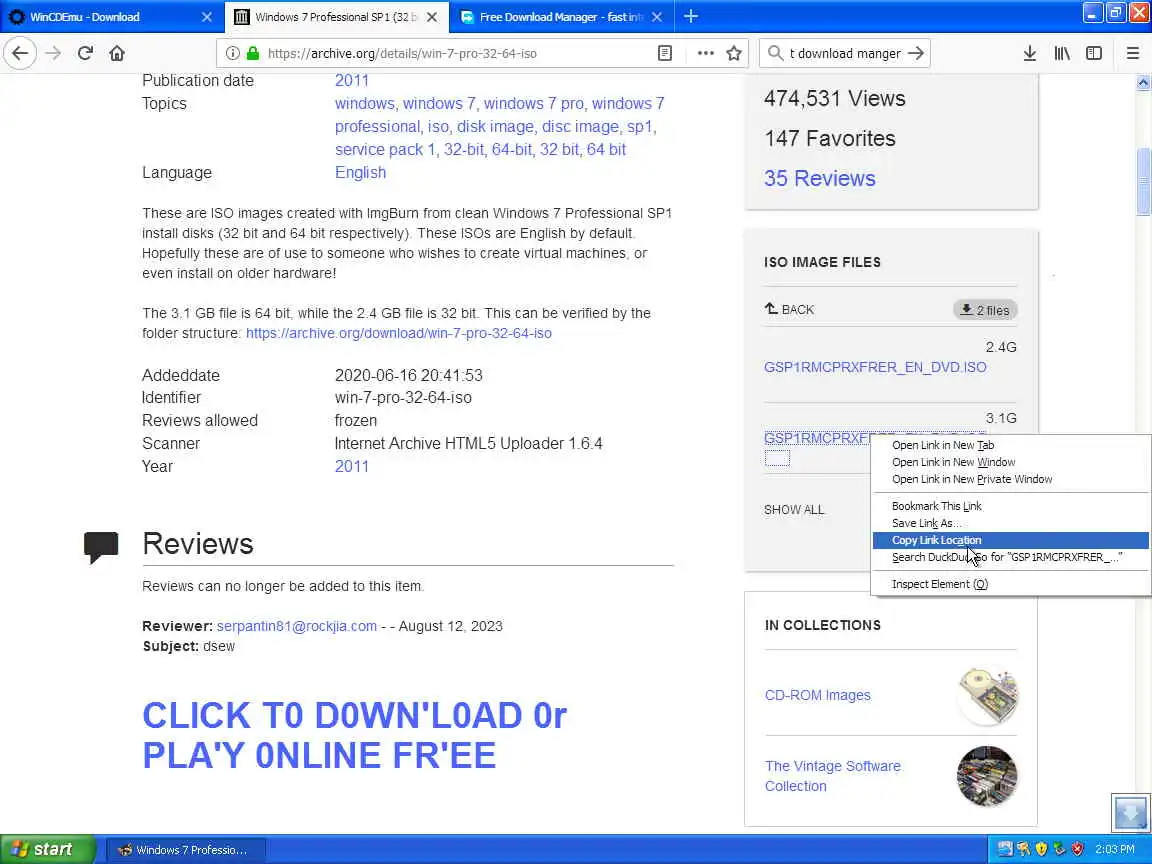
Task: Click the search magnifier icon
Action: [775, 53]
